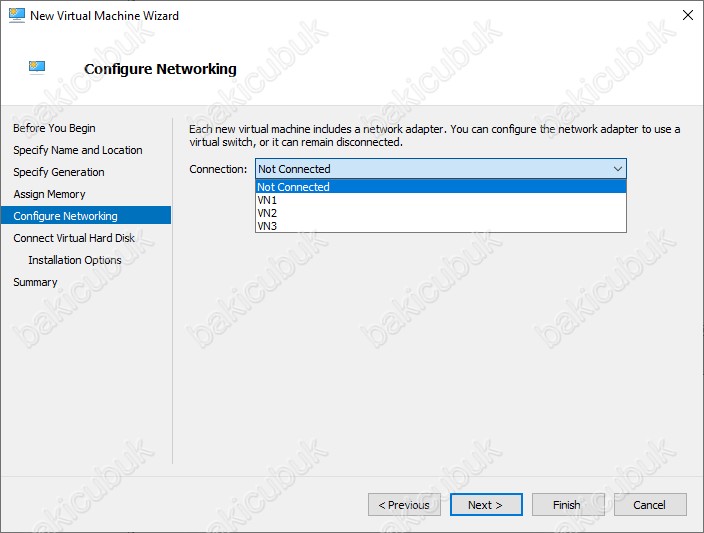
Task: Choose VN3 virtual switch option
Action: point(440,226)
